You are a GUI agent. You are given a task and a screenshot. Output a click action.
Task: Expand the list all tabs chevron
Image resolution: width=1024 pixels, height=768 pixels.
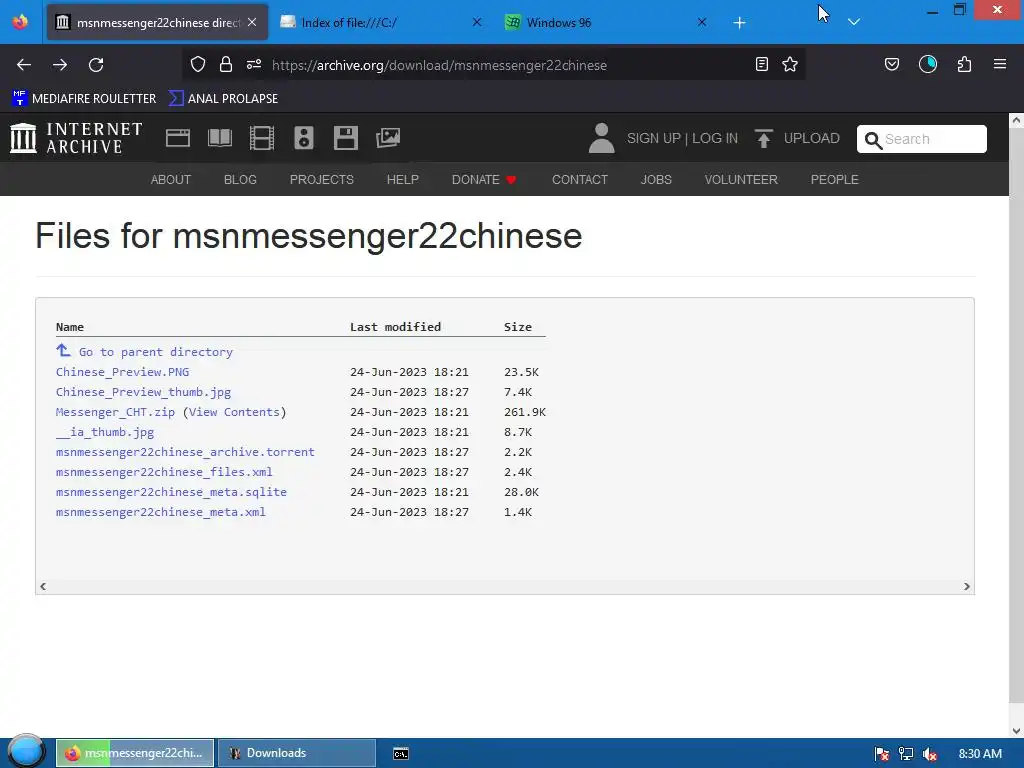click(x=854, y=22)
